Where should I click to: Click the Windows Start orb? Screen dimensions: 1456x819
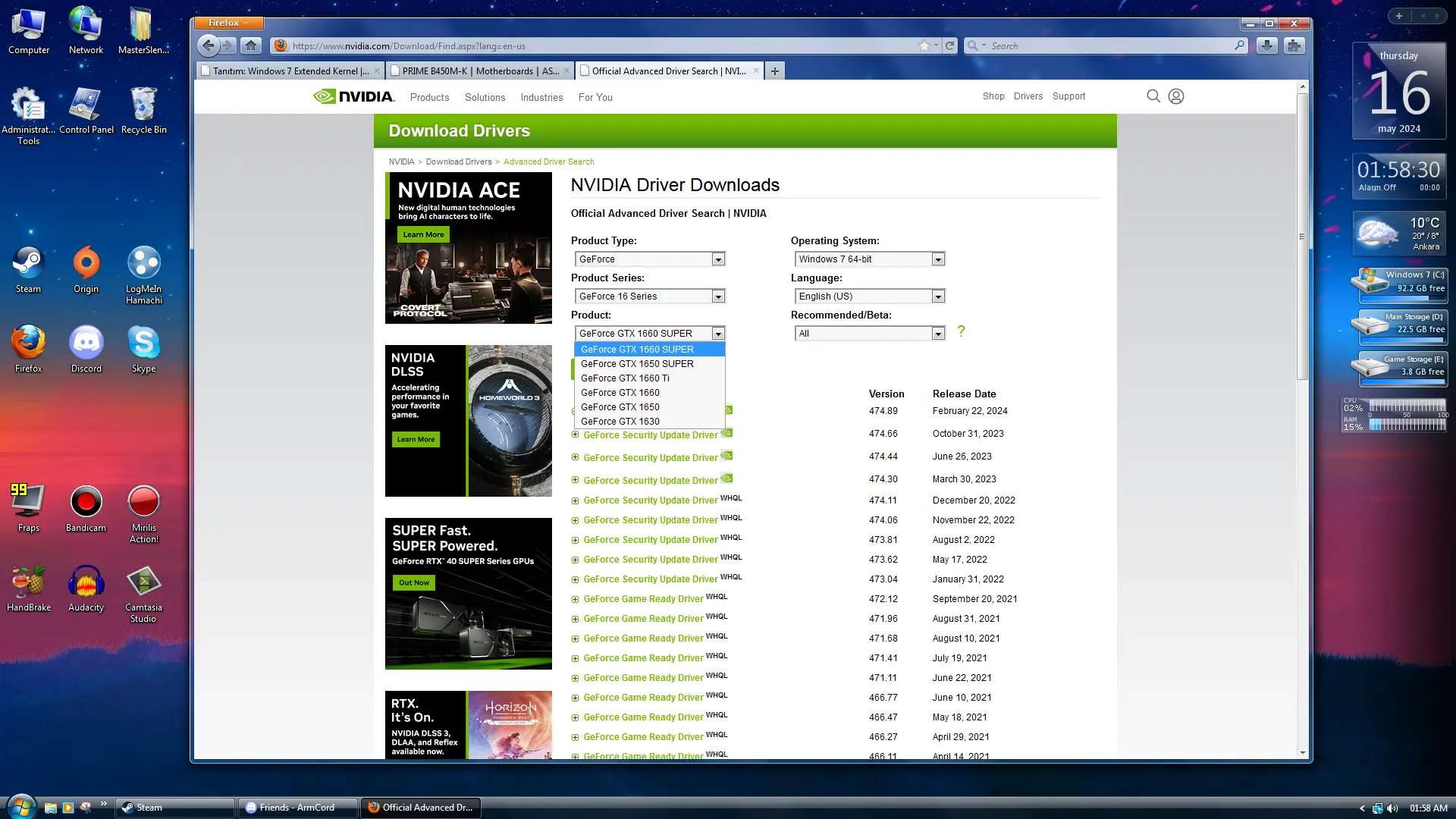point(20,807)
